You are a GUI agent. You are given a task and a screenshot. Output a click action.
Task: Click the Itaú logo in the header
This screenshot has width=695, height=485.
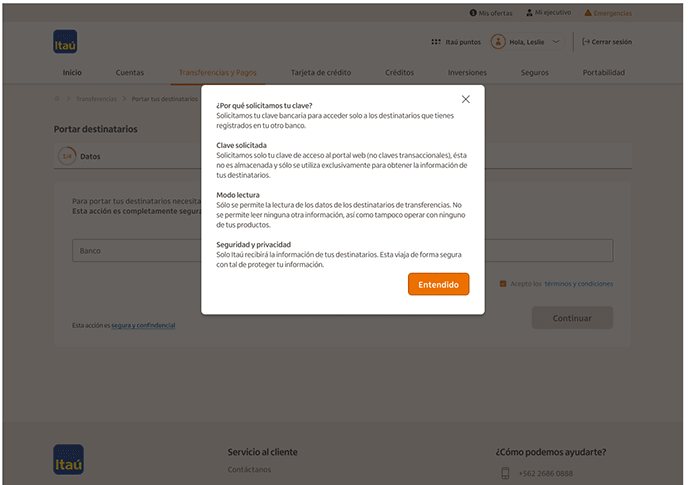coord(65,42)
